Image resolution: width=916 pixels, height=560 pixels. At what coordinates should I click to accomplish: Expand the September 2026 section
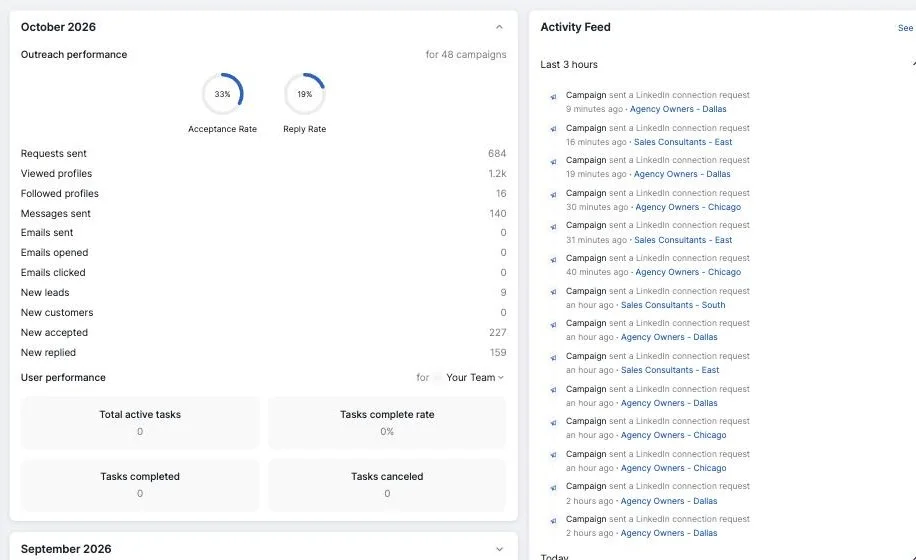[x=499, y=549]
